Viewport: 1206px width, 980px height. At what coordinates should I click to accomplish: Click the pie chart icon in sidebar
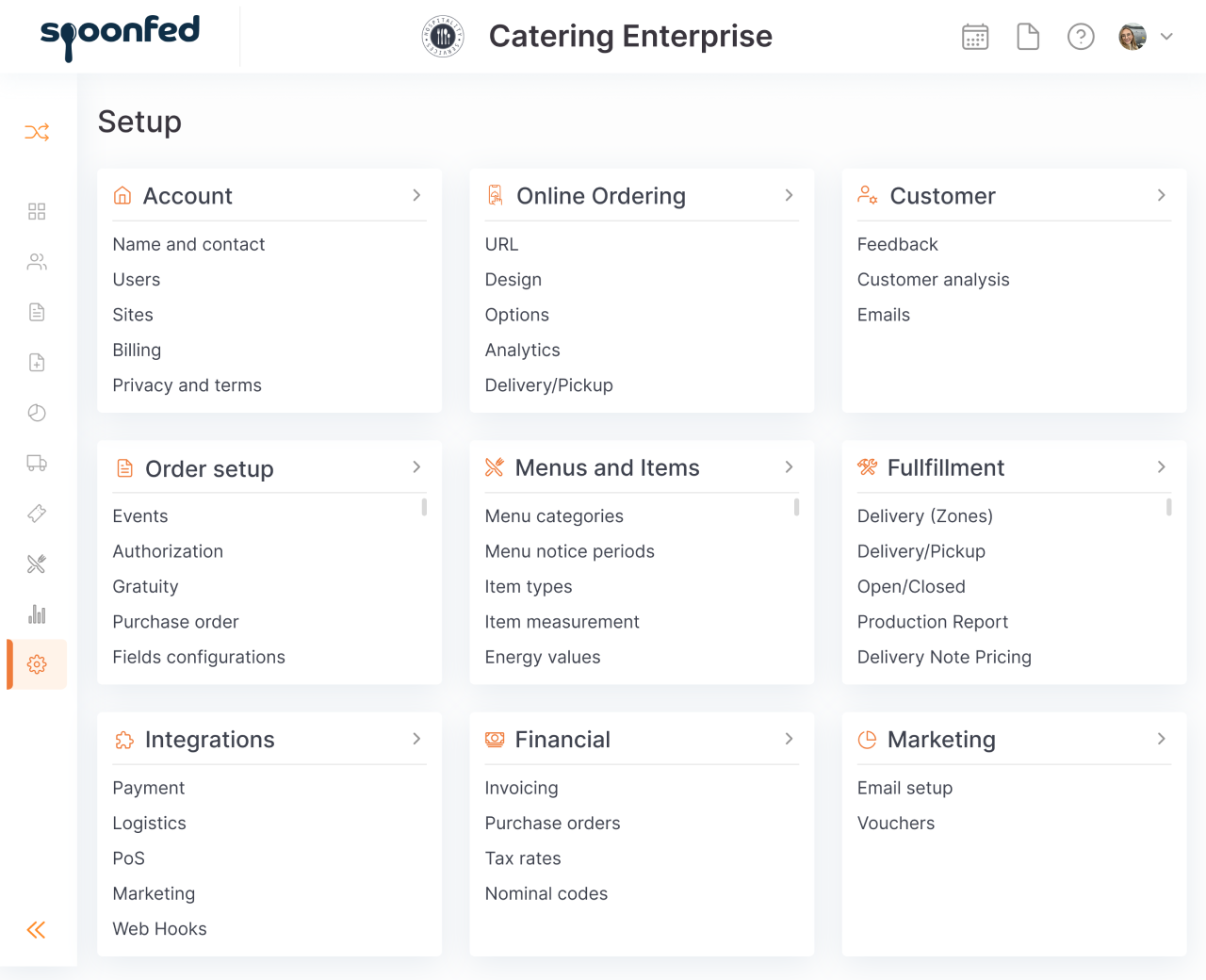pyautogui.click(x=37, y=413)
